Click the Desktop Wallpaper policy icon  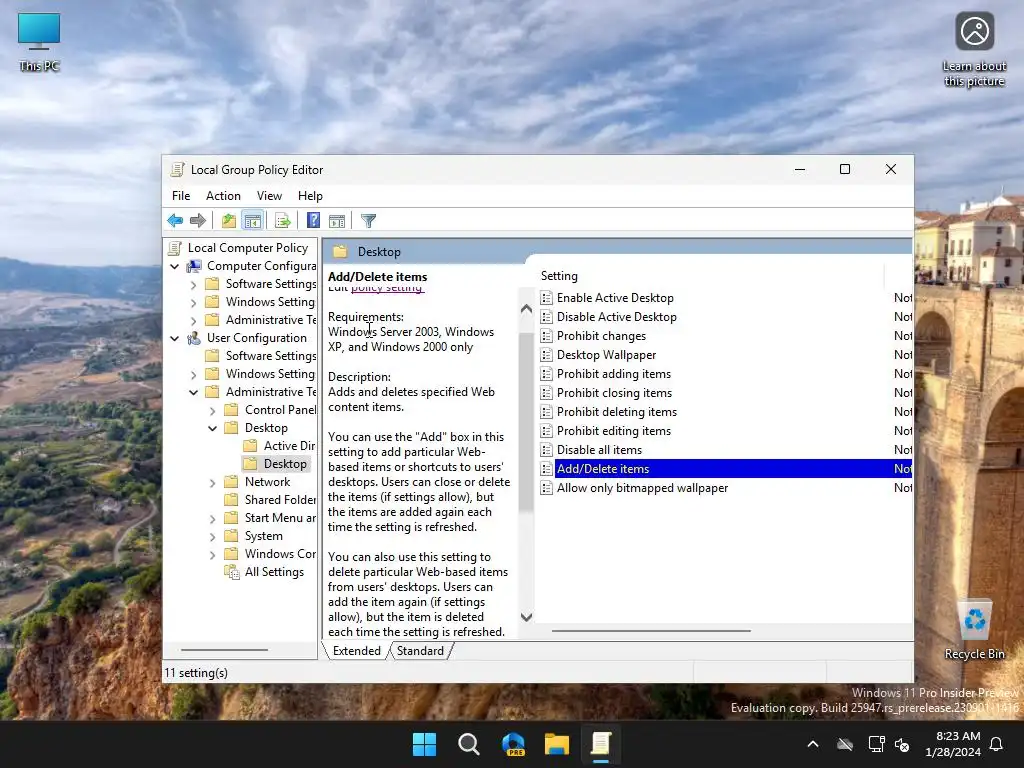point(547,355)
